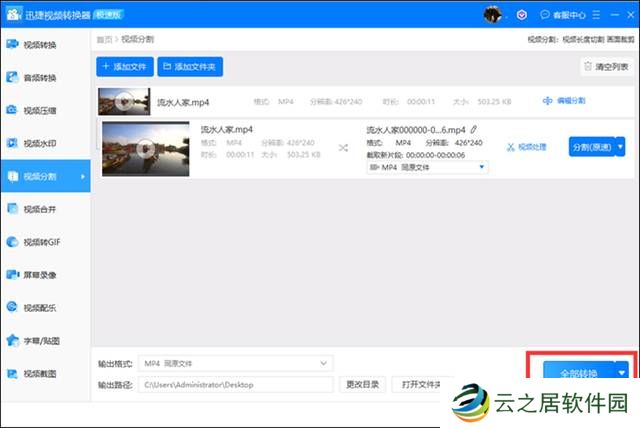Play the 流水人家.mp4 preview thumbnail
This screenshot has height=428, width=640.
[x=145, y=149]
